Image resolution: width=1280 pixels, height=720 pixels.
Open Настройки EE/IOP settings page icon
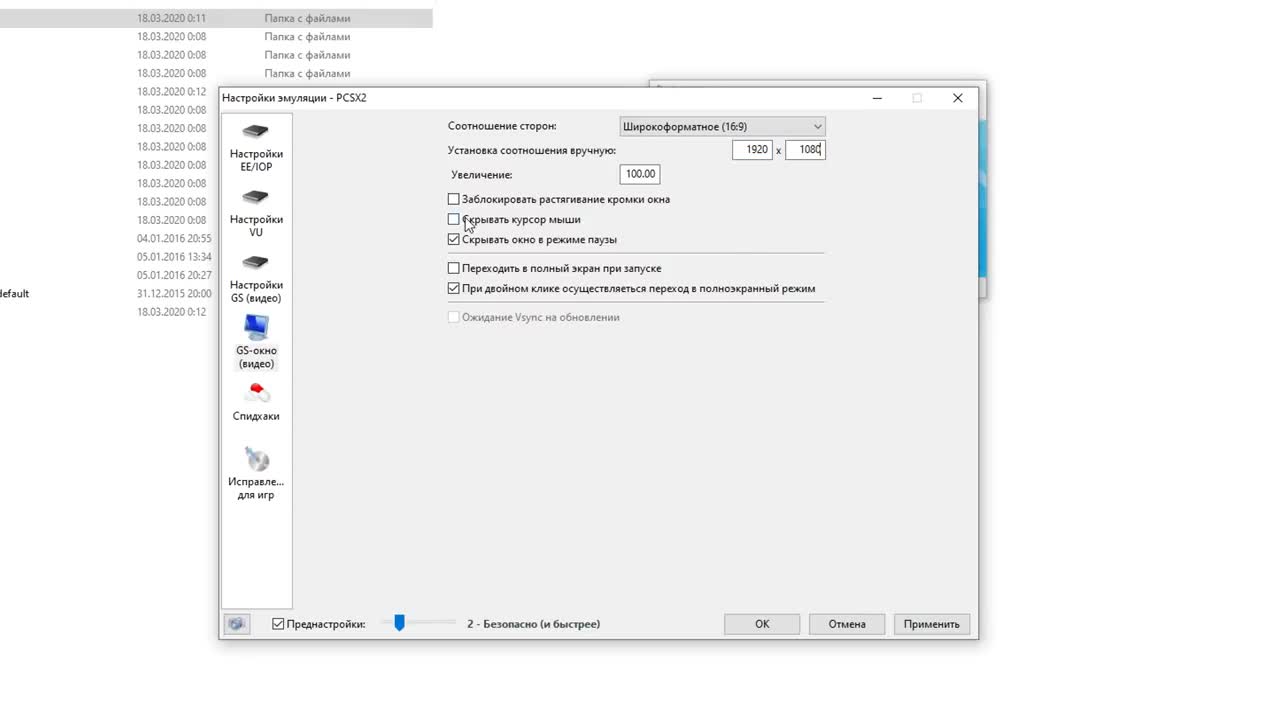pos(256,133)
